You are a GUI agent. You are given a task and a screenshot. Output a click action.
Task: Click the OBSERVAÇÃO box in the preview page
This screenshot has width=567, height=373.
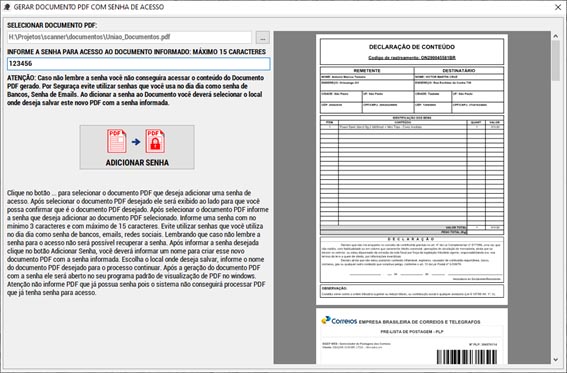pyautogui.click(x=412, y=291)
